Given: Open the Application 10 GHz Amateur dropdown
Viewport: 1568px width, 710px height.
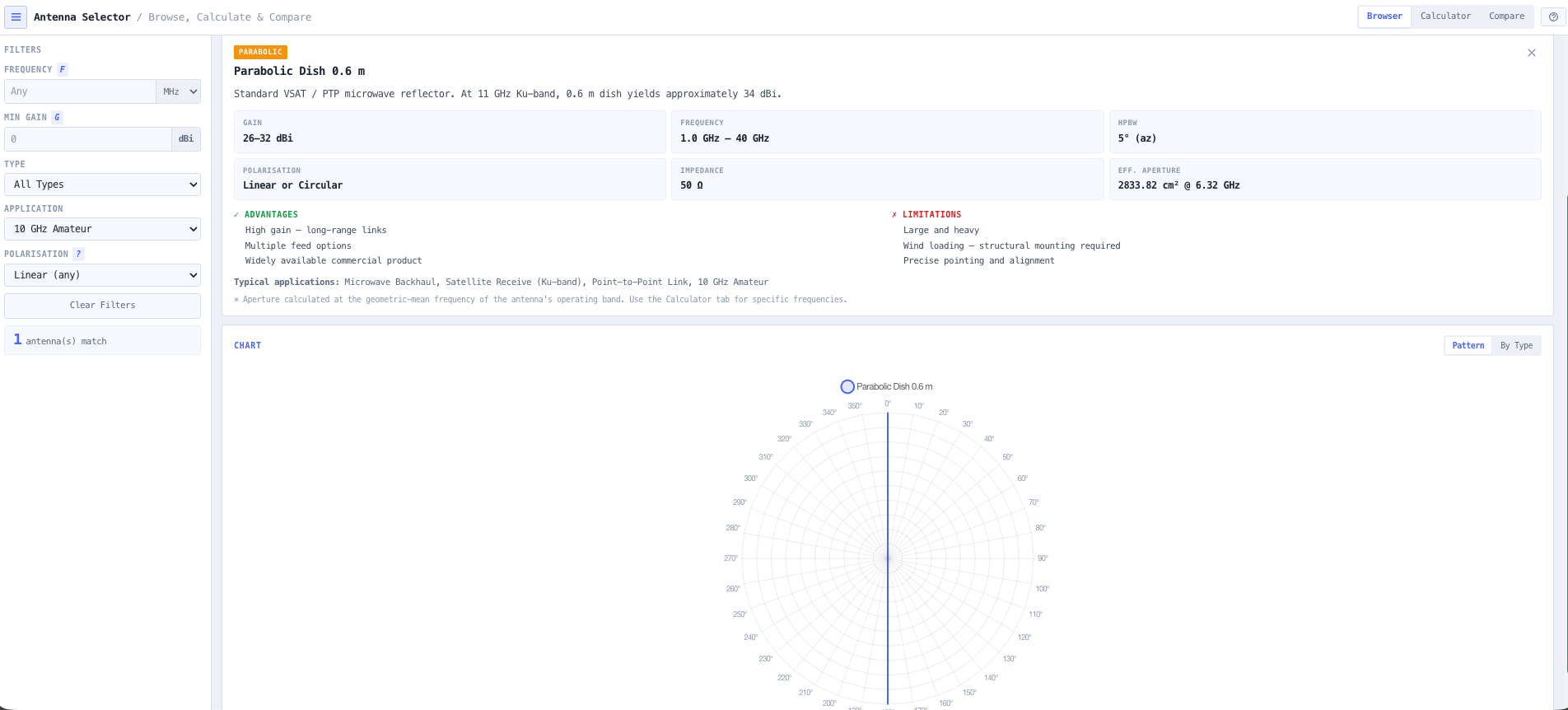Looking at the screenshot, I should click(x=103, y=229).
